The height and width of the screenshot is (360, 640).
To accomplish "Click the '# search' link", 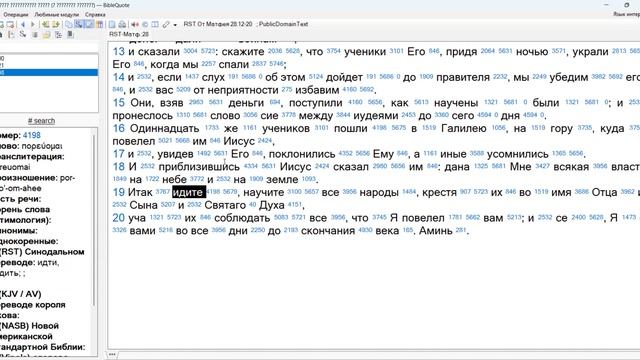I will (41, 121).
